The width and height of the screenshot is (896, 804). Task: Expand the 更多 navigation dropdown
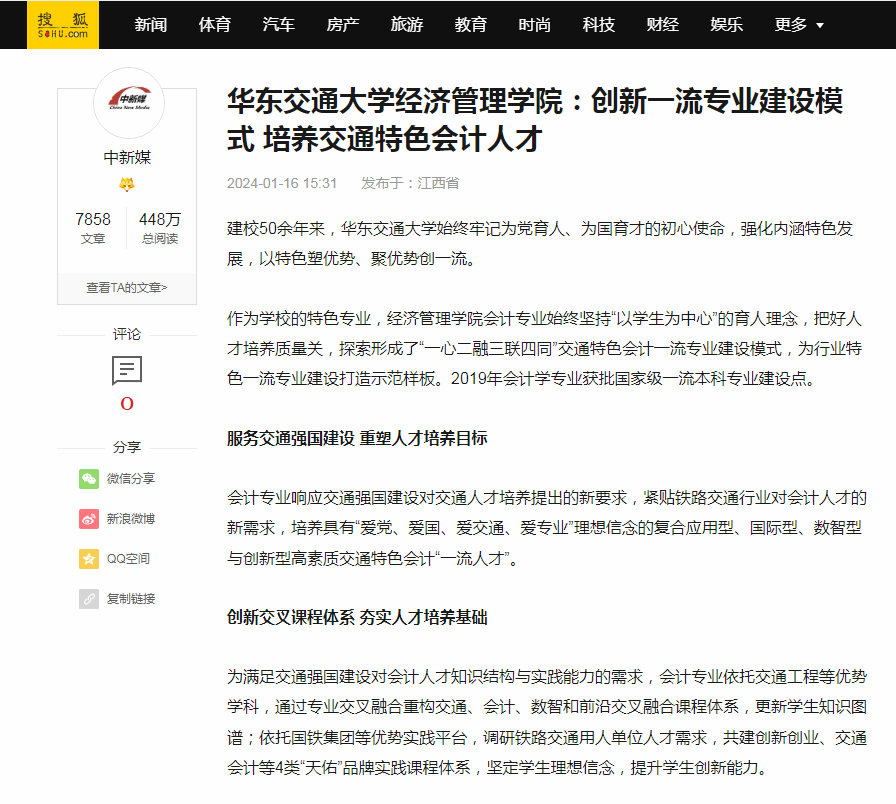point(799,25)
